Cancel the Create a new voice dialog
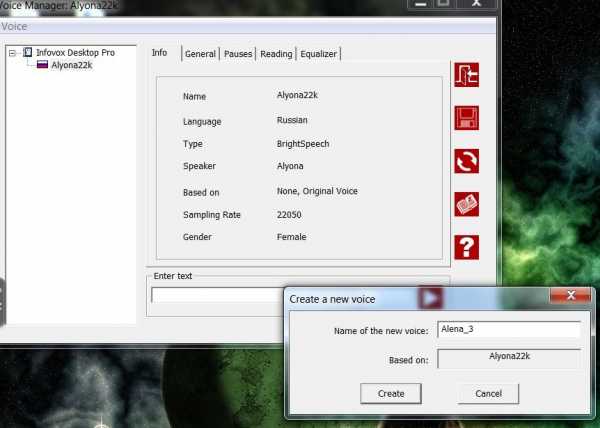Viewport: 600px width, 428px height. pyautogui.click(x=488, y=393)
